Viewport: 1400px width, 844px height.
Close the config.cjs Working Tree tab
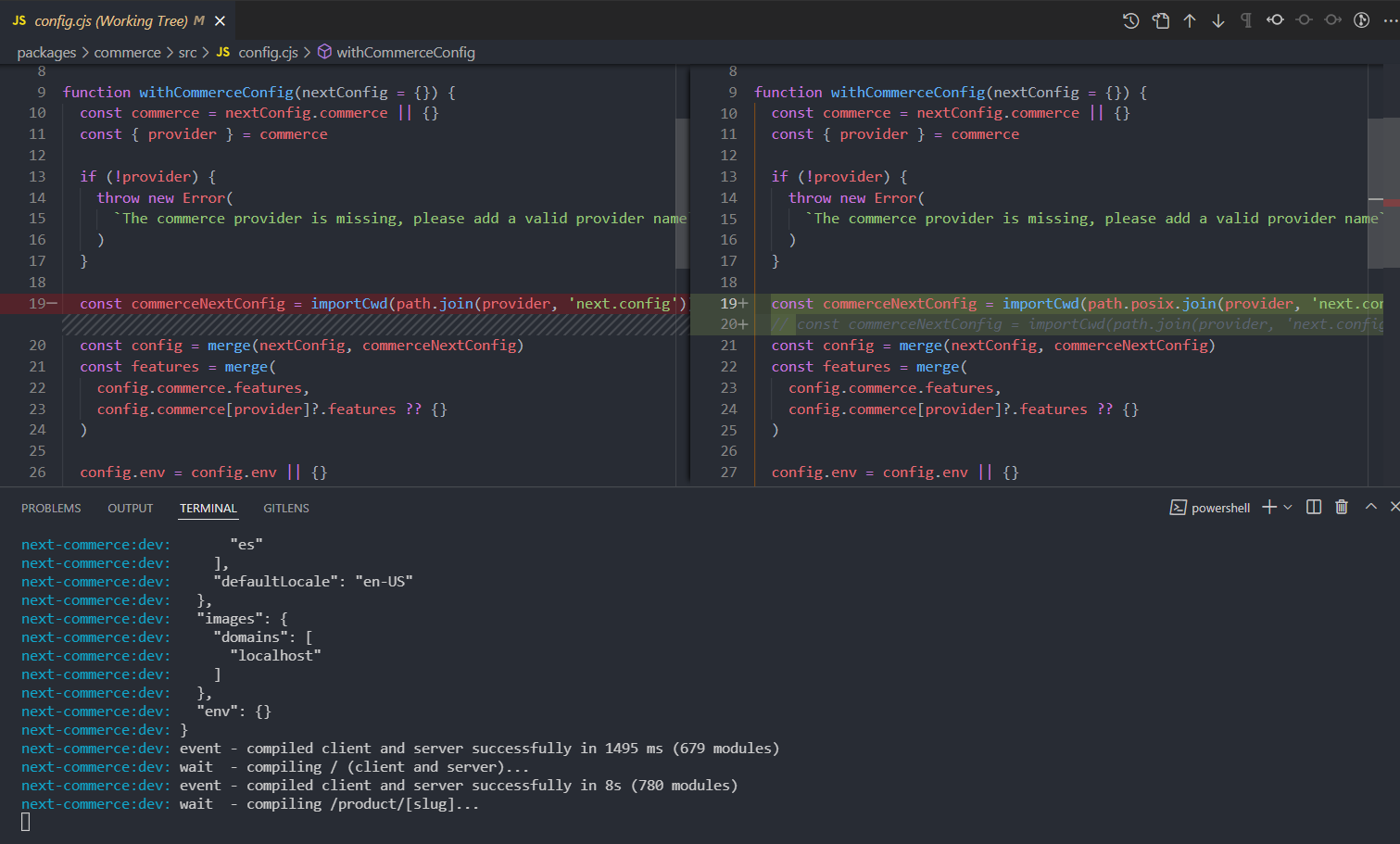220,20
